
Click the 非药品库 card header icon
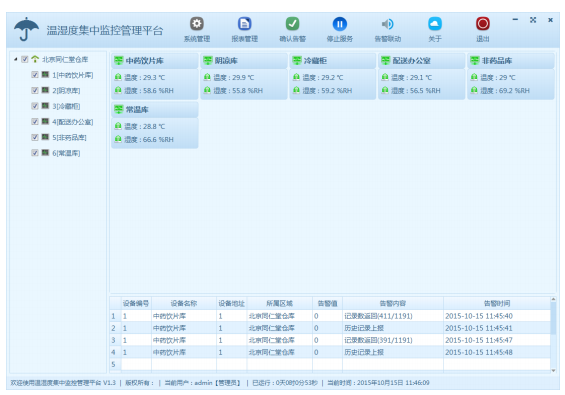point(475,61)
